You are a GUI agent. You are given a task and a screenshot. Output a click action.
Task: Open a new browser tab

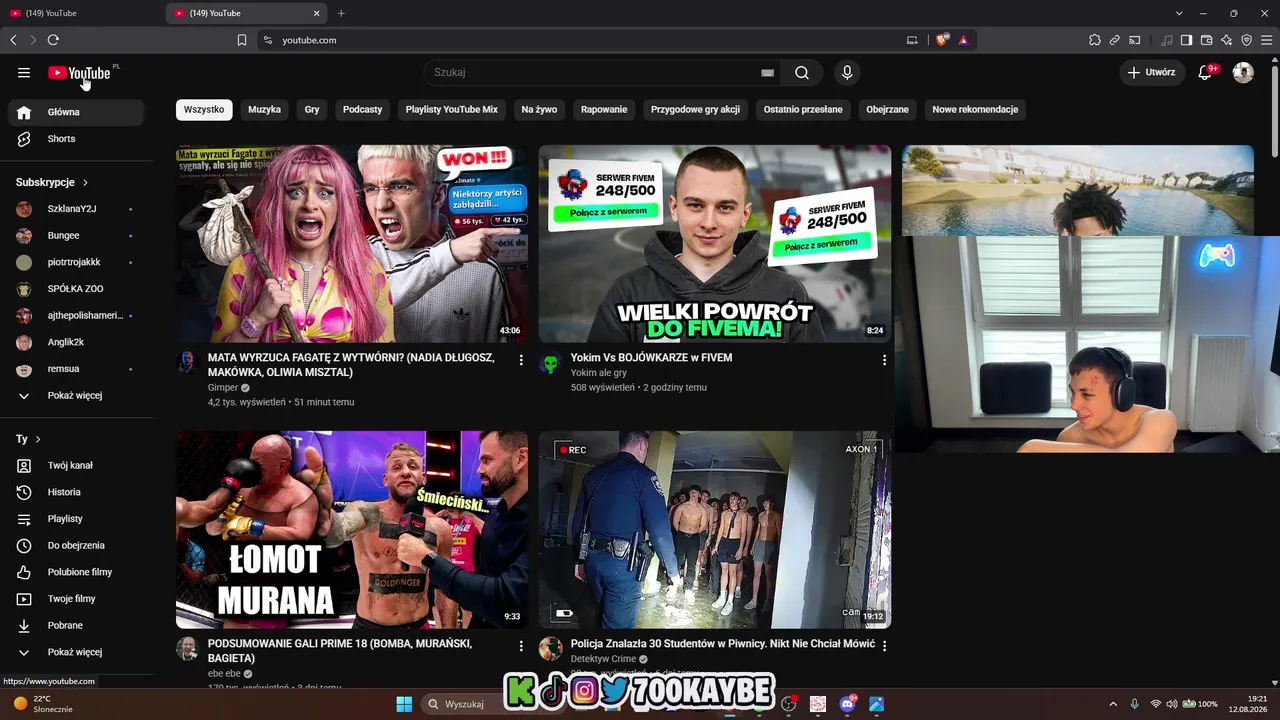click(x=341, y=13)
